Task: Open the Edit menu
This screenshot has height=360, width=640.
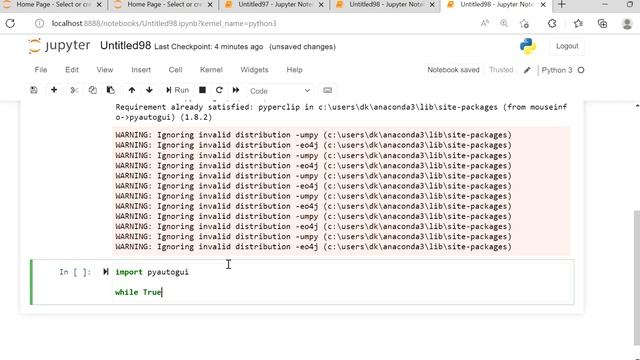Action: click(x=72, y=70)
